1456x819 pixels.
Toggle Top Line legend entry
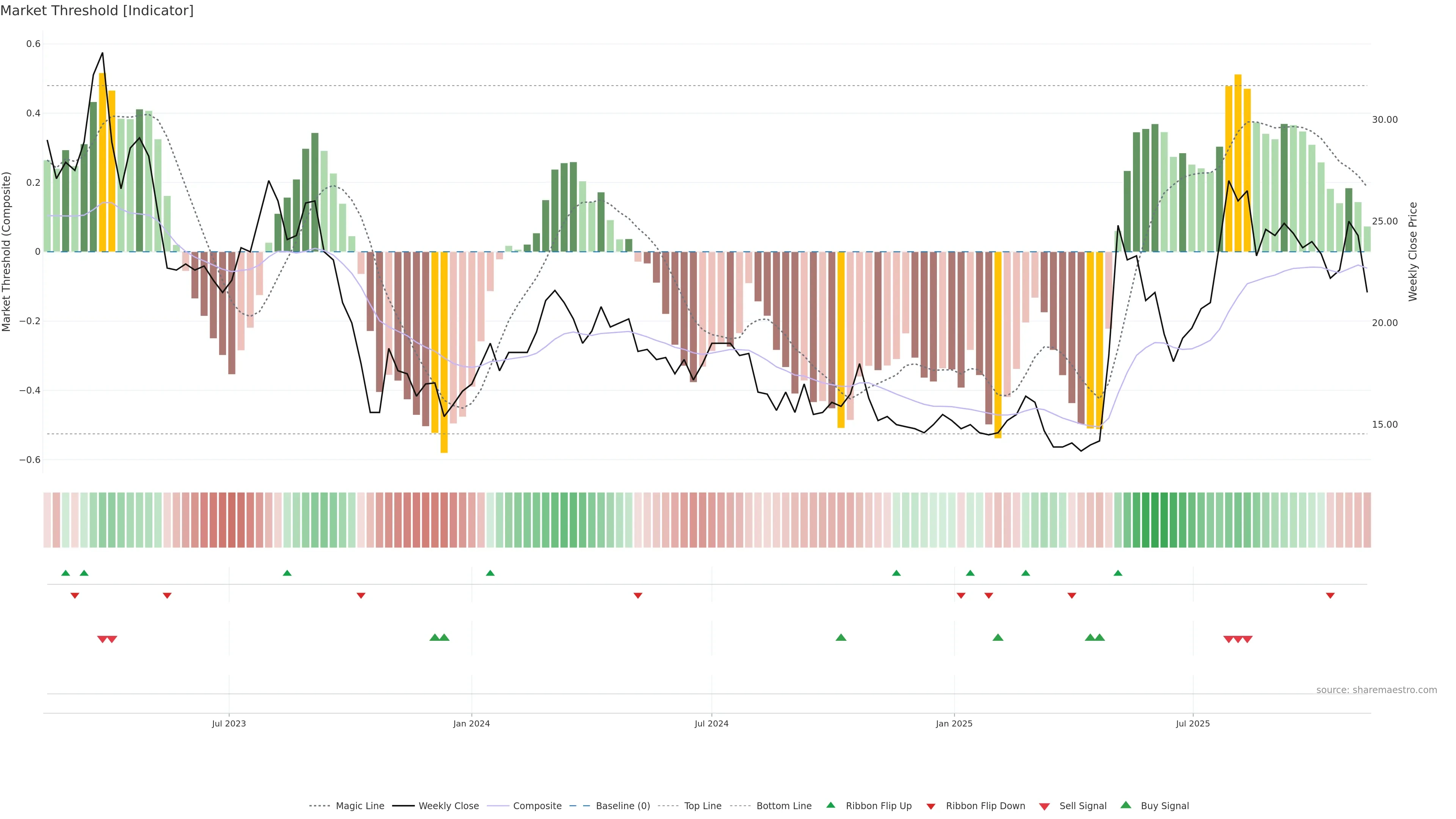pyautogui.click(x=703, y=806)
